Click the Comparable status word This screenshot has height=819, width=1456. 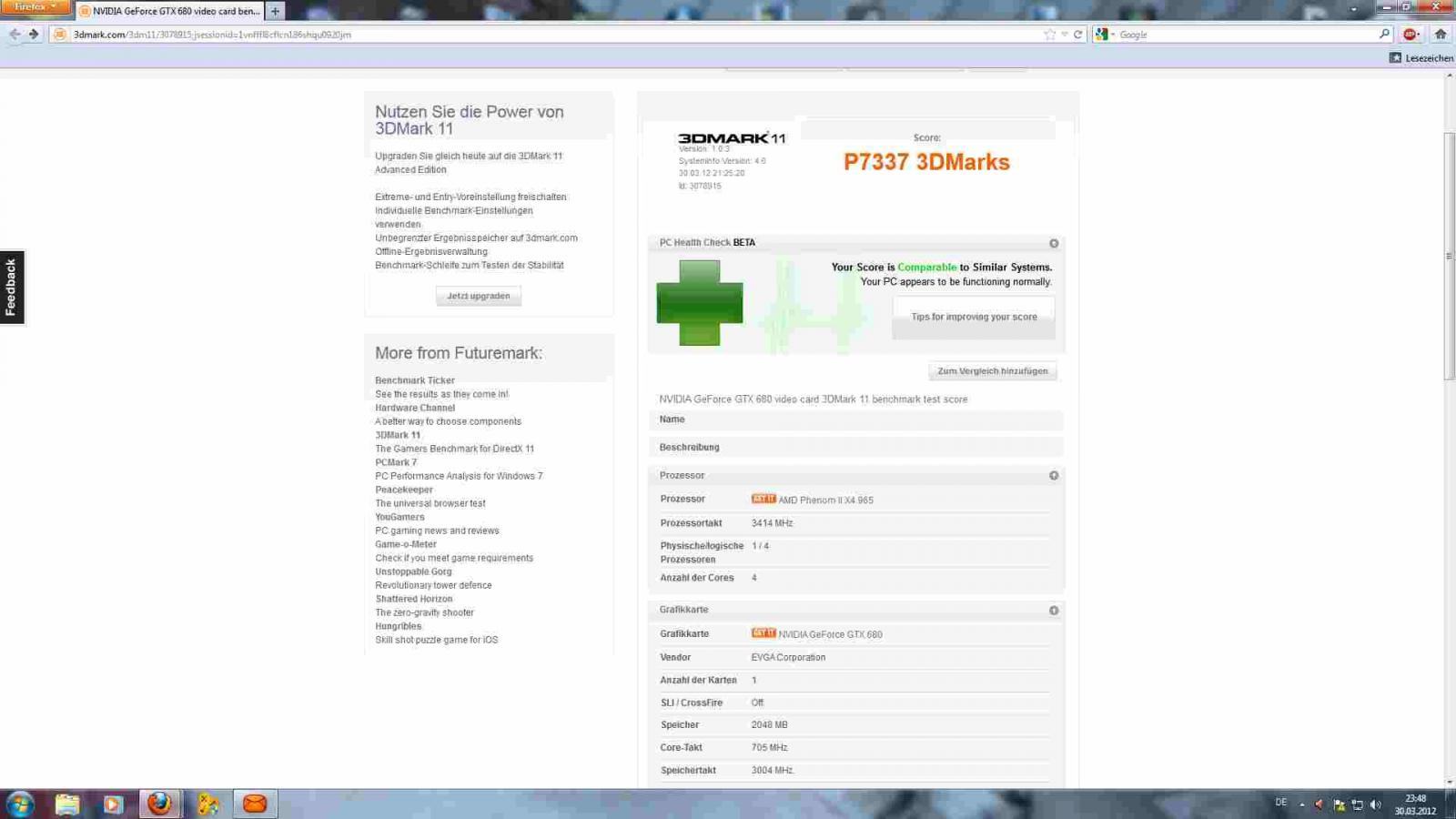(926, 268)
